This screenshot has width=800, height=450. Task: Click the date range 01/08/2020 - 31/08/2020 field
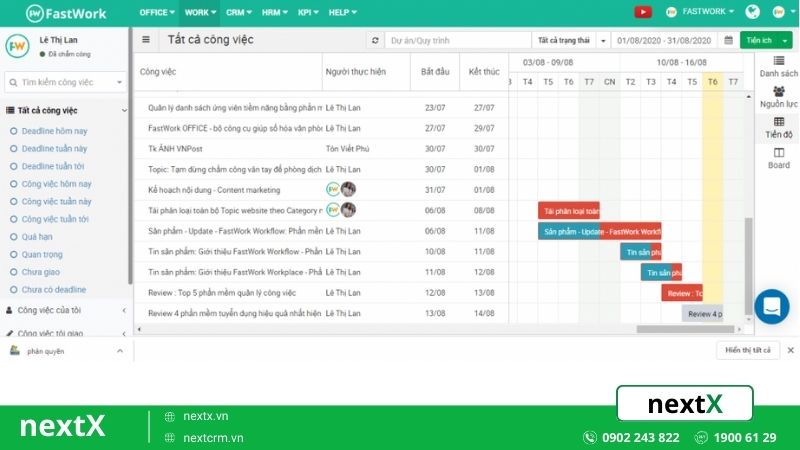click(663, 40)
